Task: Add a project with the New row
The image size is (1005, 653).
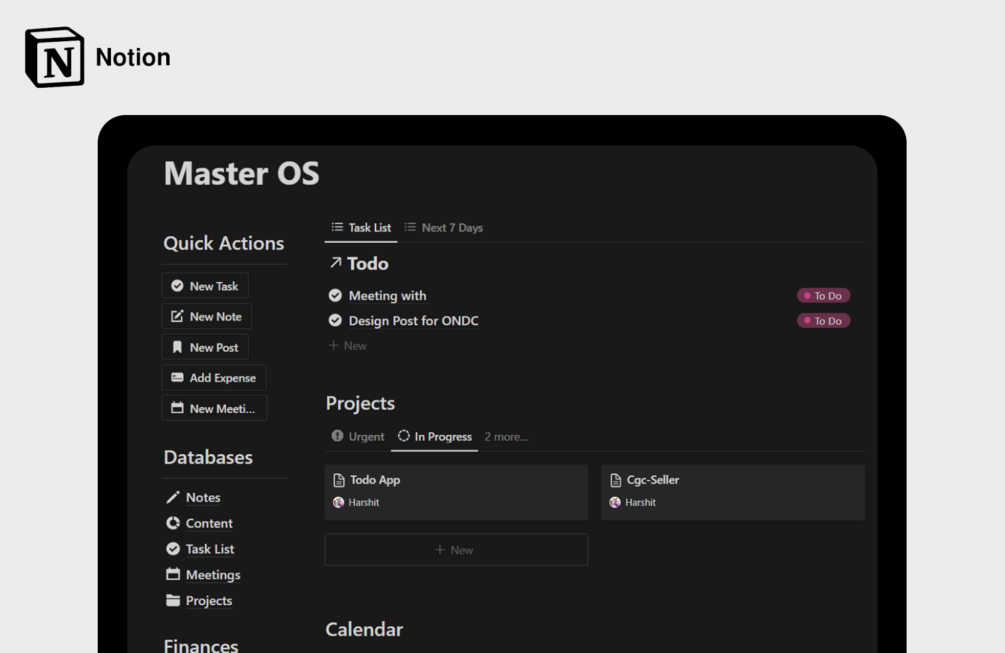Action: click(x=455, y=549)
